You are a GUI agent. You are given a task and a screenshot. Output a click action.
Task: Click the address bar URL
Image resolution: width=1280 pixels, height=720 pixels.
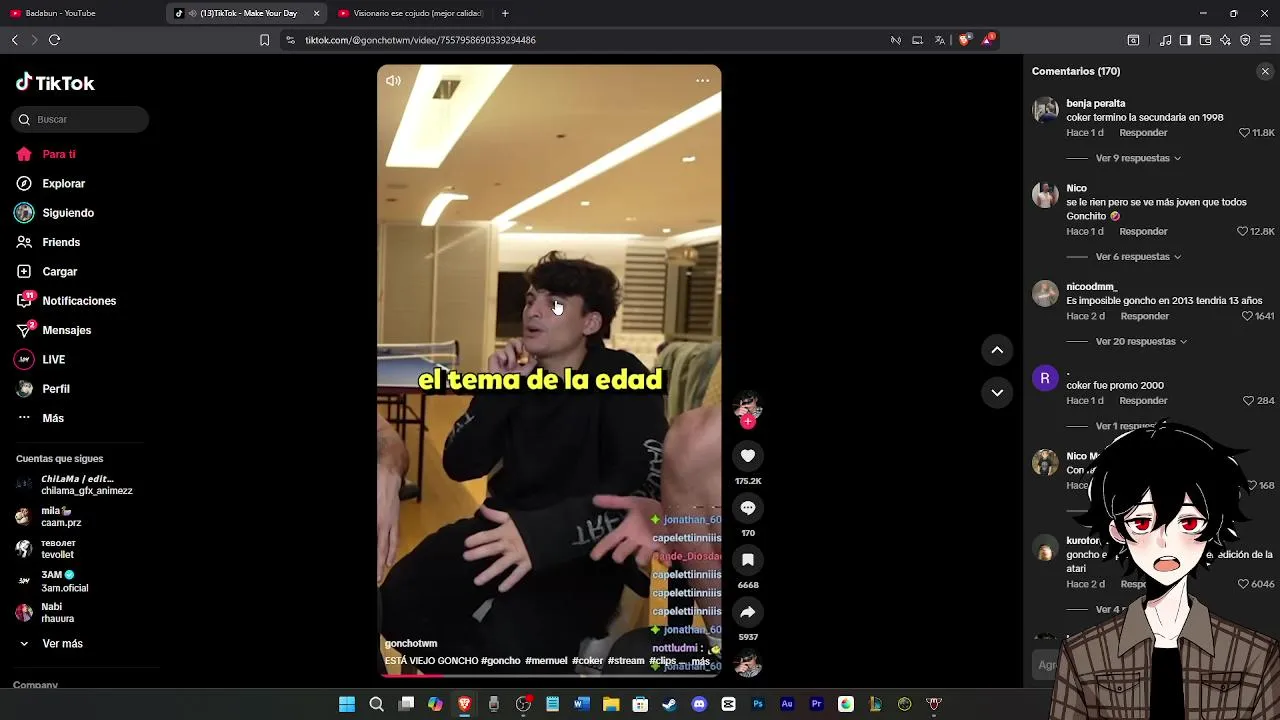[420, 40]
